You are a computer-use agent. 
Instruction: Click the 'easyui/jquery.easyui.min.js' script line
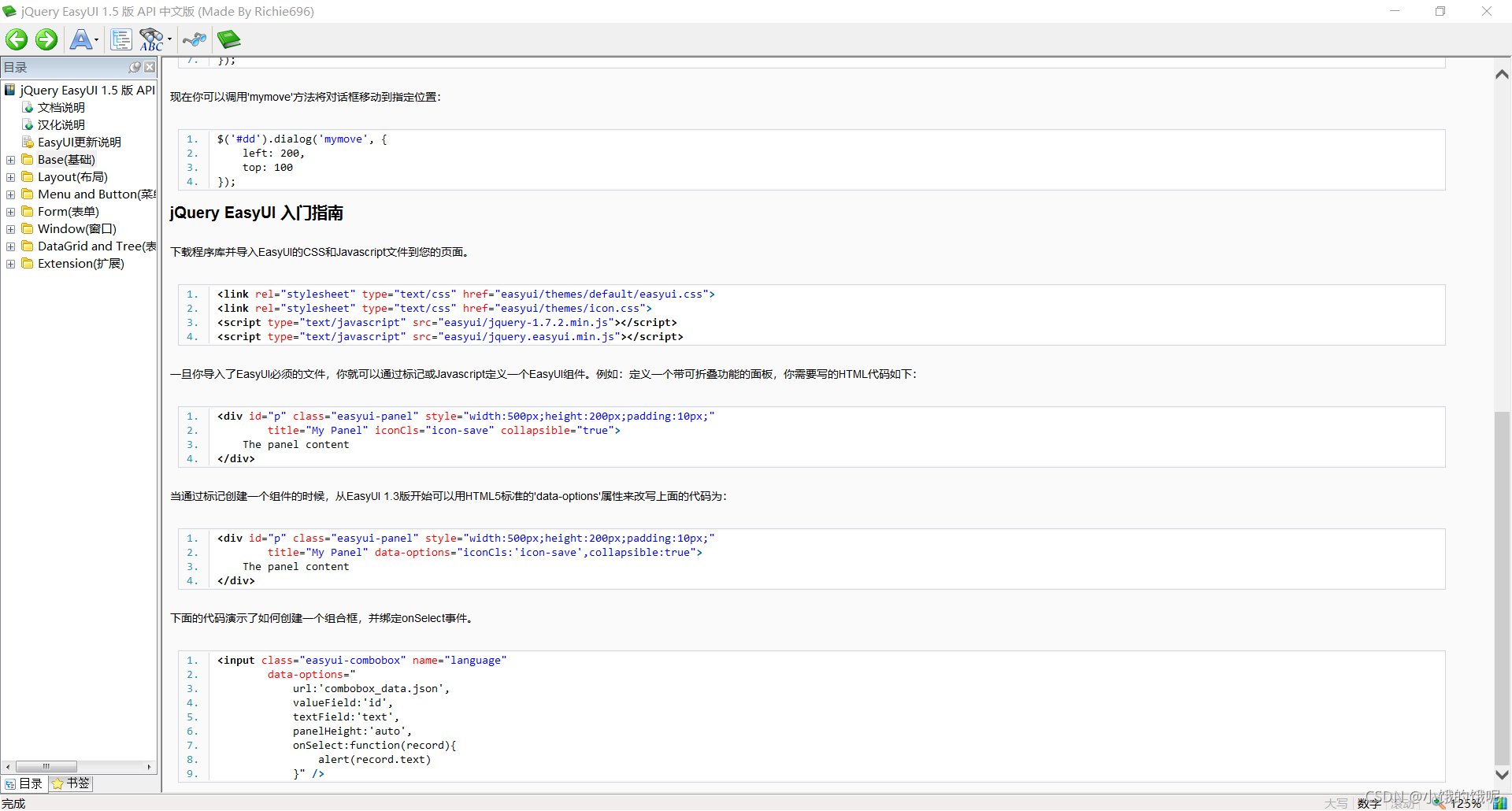pyautogui.click(x=450, y=337)
